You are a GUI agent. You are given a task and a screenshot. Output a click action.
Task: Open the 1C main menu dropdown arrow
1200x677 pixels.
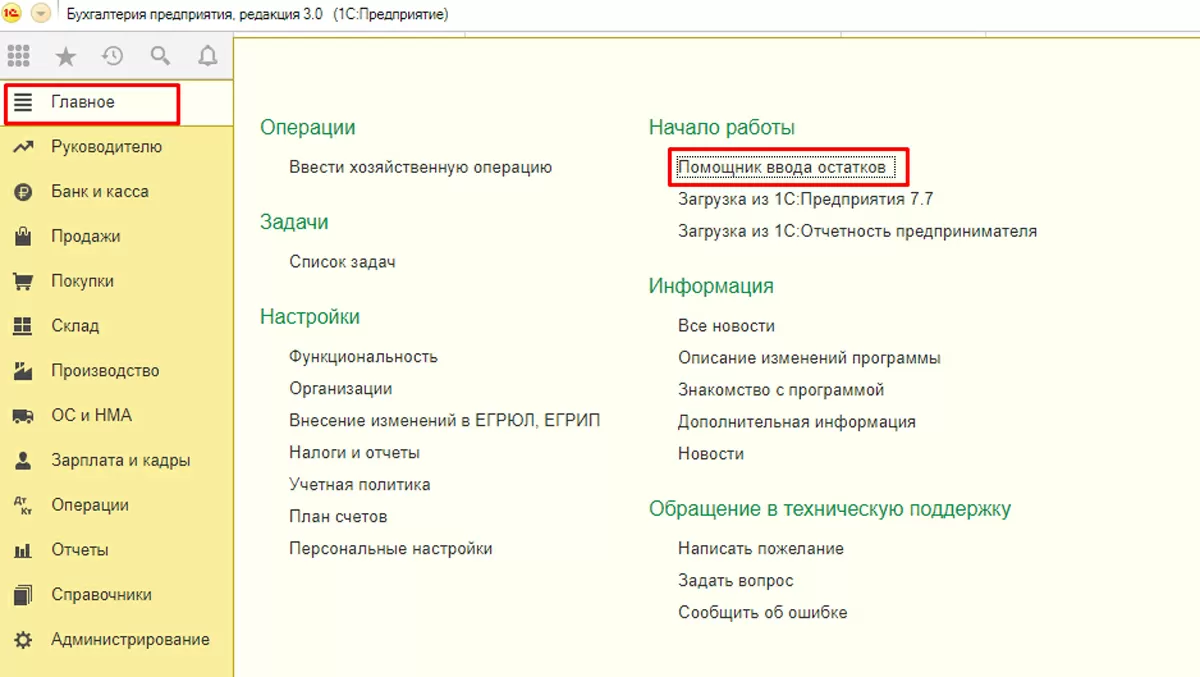tap(41, 14)
